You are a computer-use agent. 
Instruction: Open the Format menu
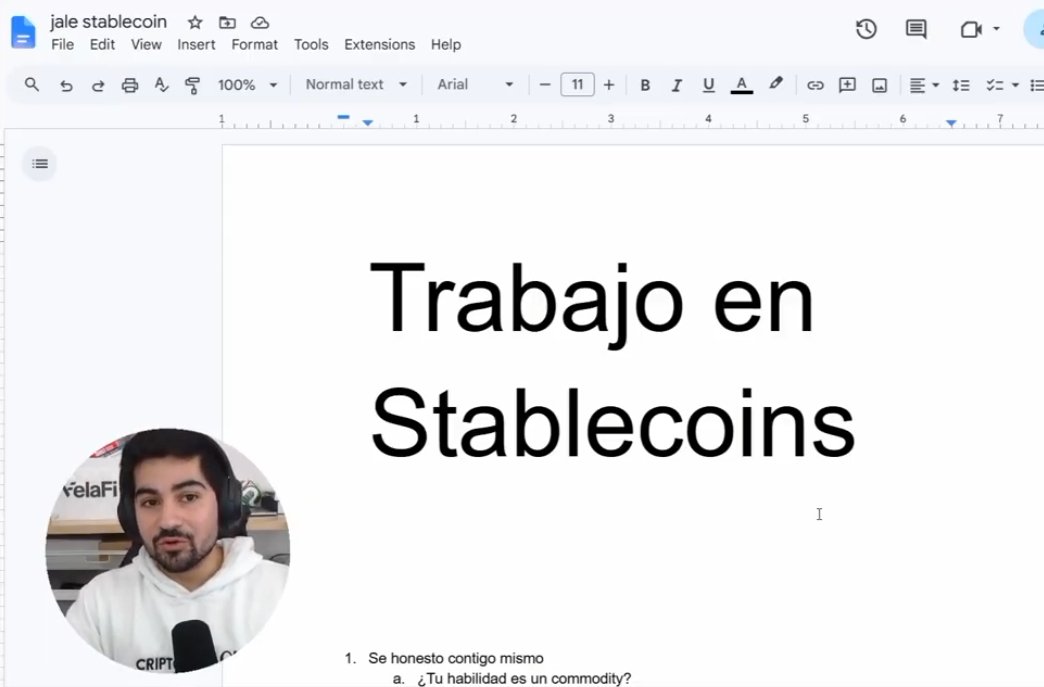254,45
